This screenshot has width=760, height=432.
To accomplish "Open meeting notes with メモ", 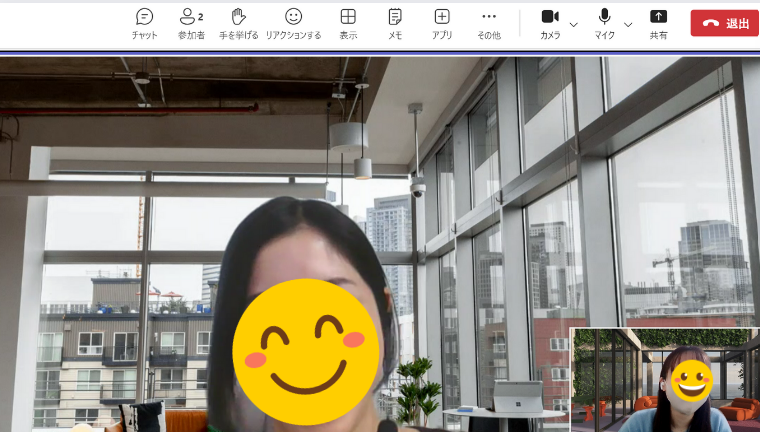I will pos(395,24).
